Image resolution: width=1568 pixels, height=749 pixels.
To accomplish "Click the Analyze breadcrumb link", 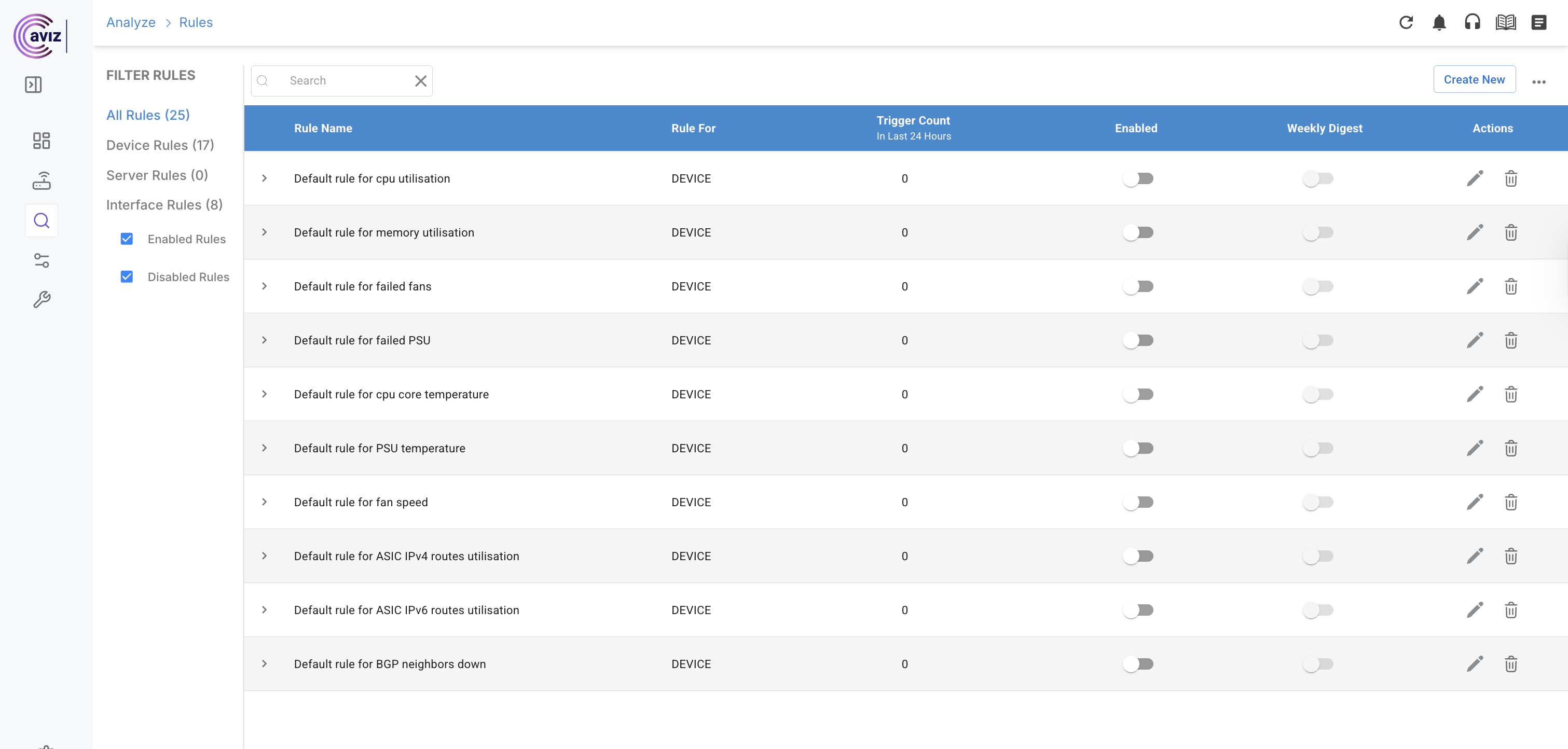I will click(131, 22).
